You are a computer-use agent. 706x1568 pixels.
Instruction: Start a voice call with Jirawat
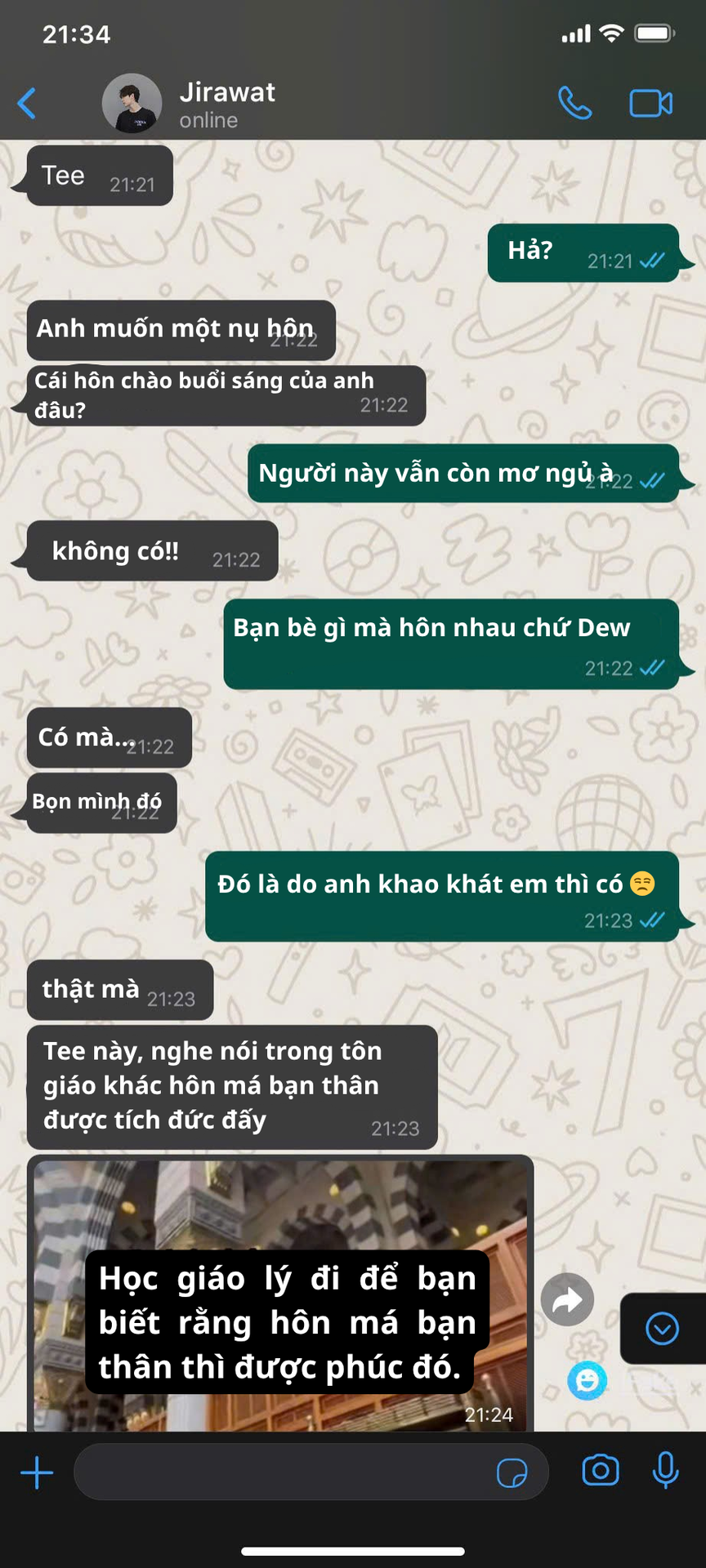tap(574, 104)
